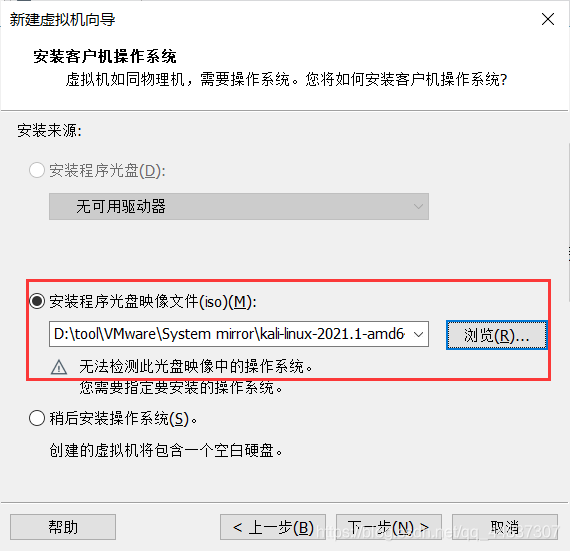Go back with 上一步(B) button
Image resolution: width=570 pixels, height=551 pixels.
(273, 527)
